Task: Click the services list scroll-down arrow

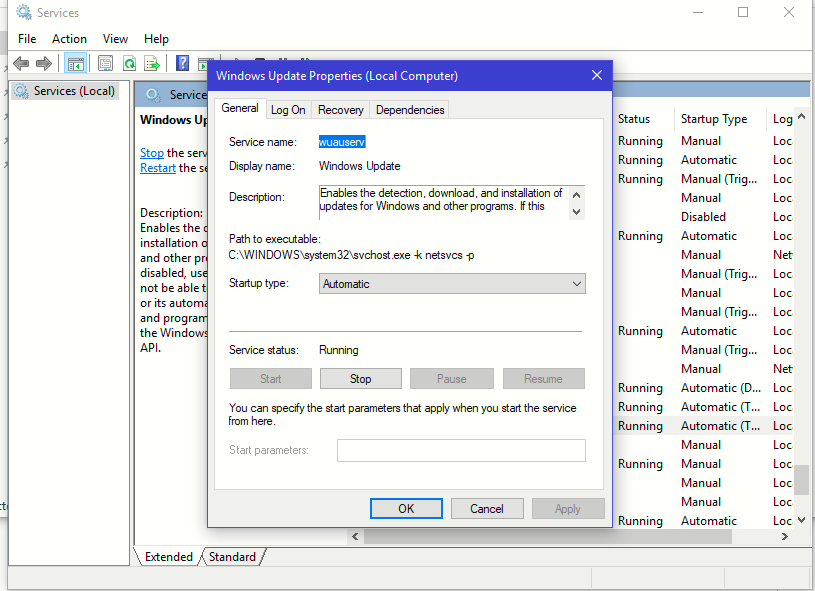Action: (x=801, y=520)
